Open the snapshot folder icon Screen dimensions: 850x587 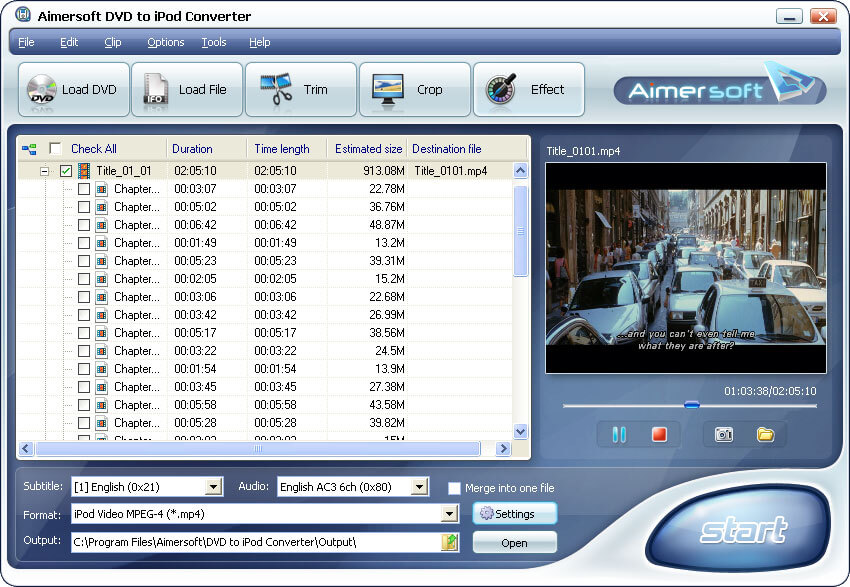click(765, 434)
